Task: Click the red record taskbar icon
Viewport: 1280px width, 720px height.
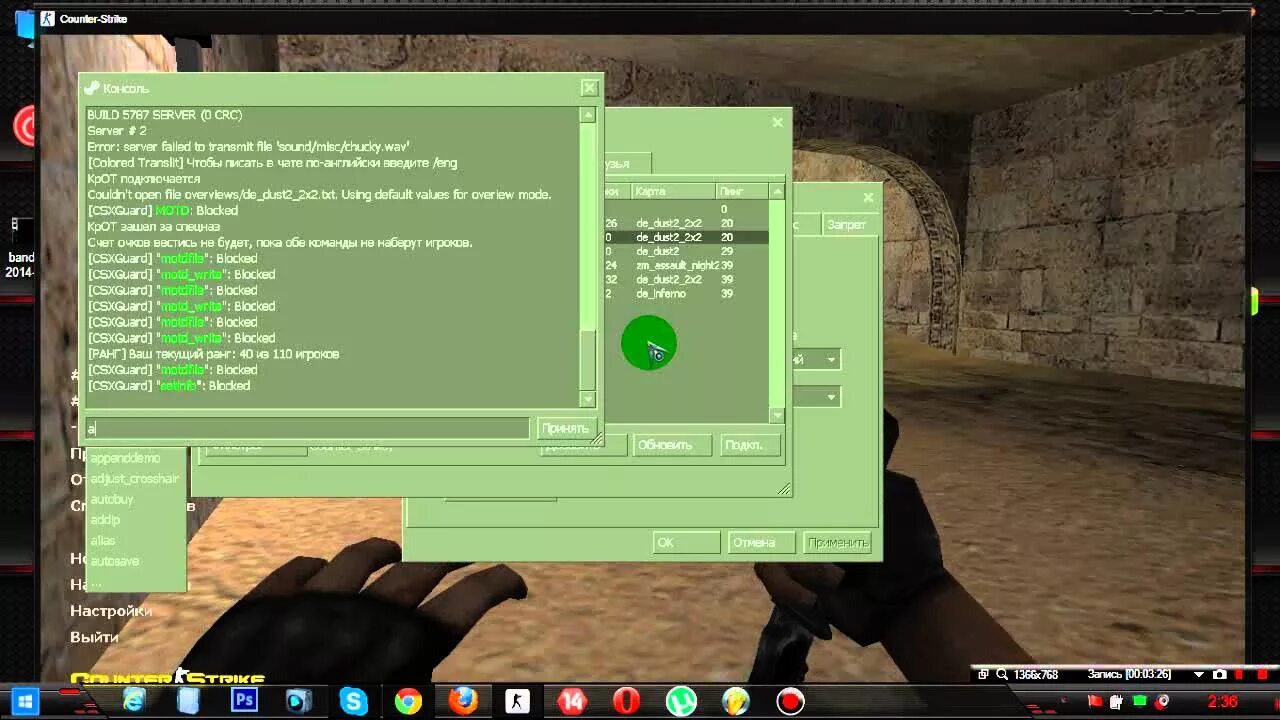Action: point(791,701)
